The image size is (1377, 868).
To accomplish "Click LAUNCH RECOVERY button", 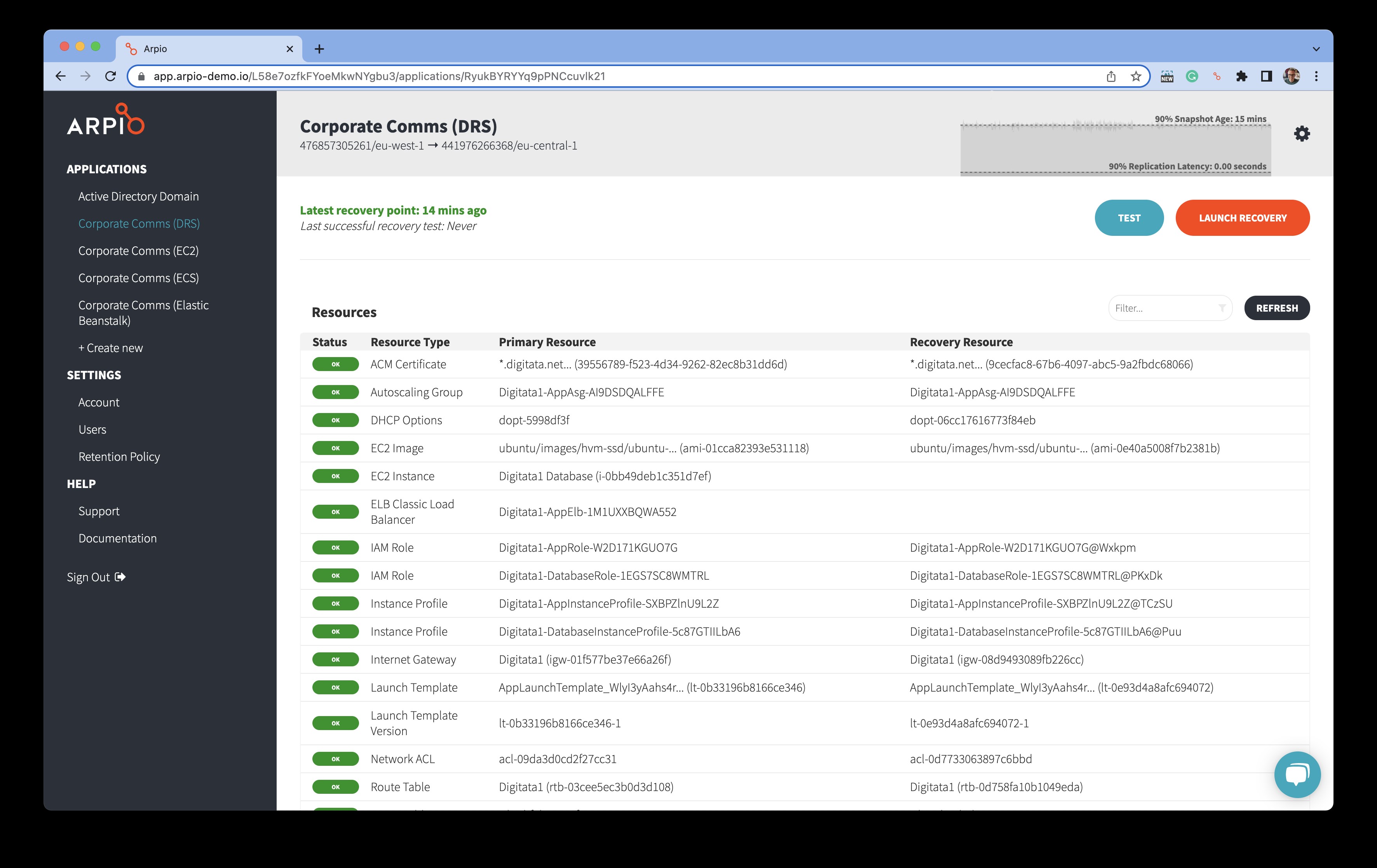I will (1243, 218).
